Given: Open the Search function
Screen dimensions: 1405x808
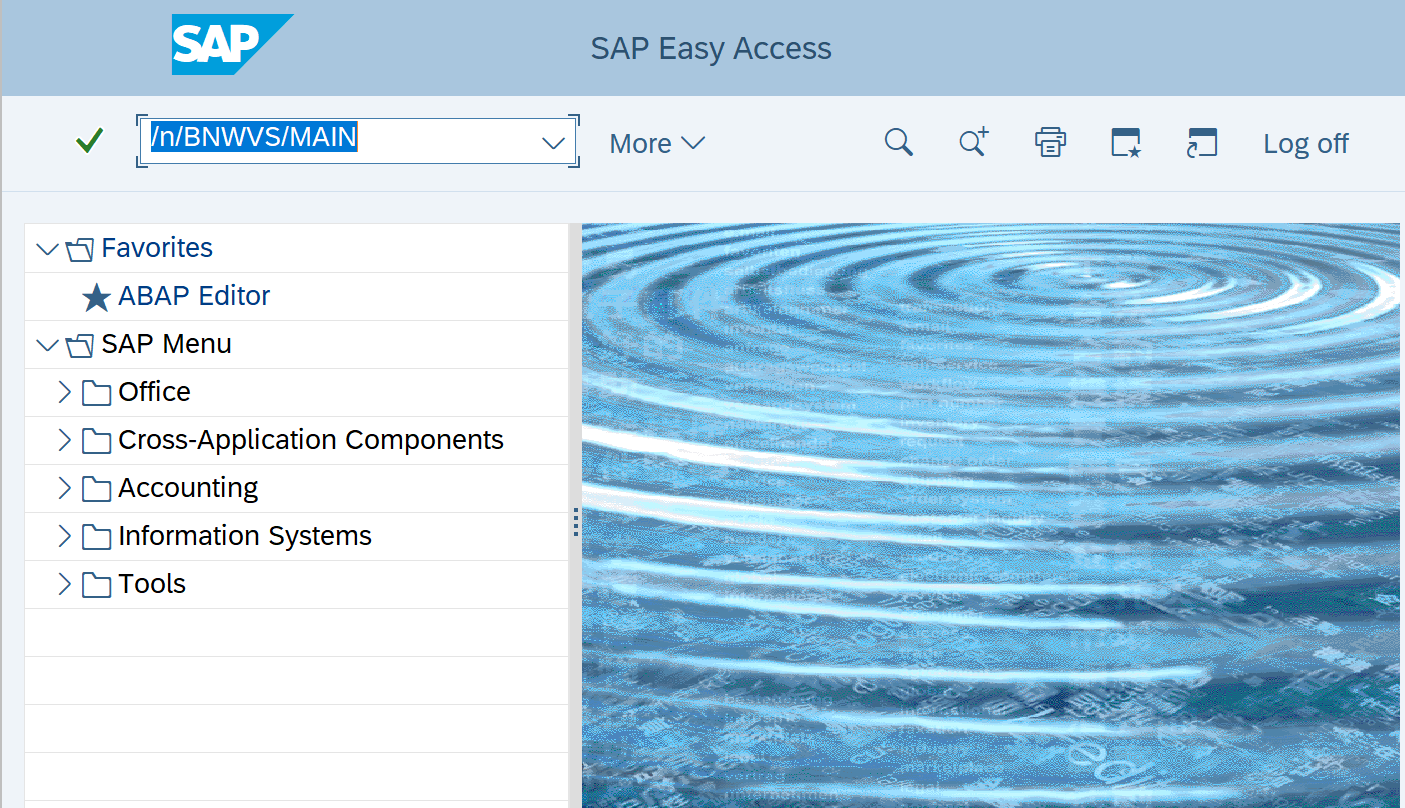Looking at the screenshot, I should 898,142.
